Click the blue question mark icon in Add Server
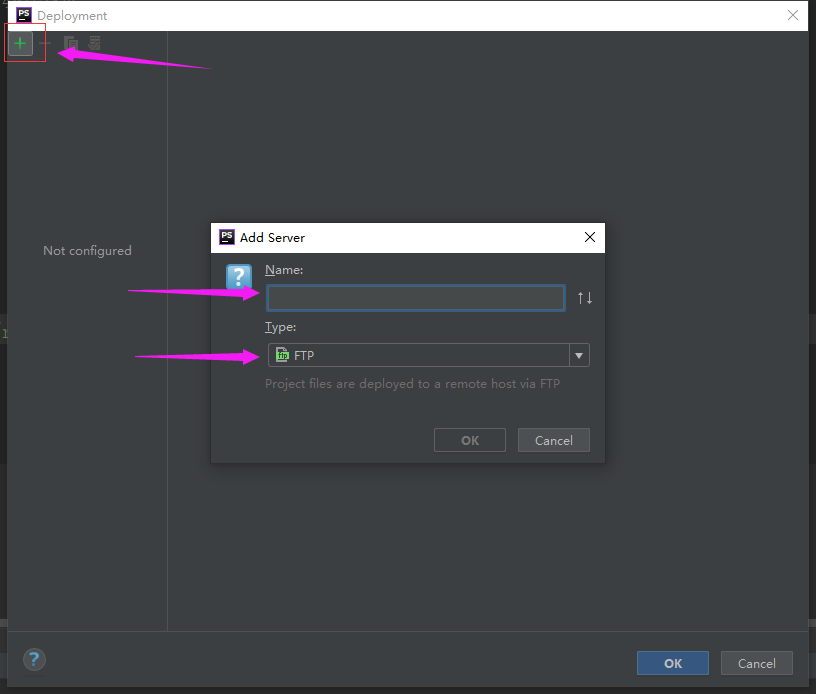 (239, 277)
